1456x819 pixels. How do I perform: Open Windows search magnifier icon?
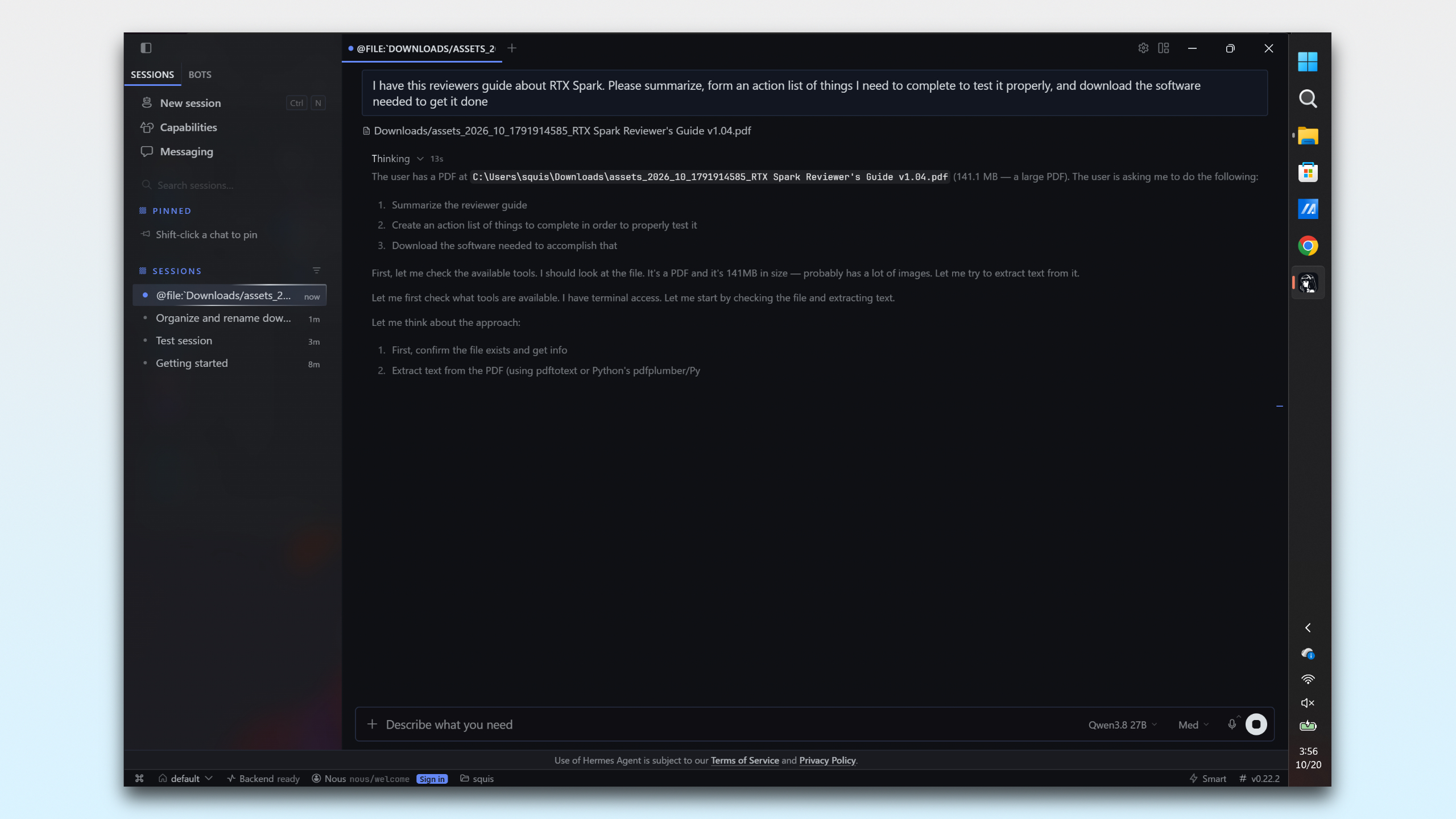(x=1308, y=99)
